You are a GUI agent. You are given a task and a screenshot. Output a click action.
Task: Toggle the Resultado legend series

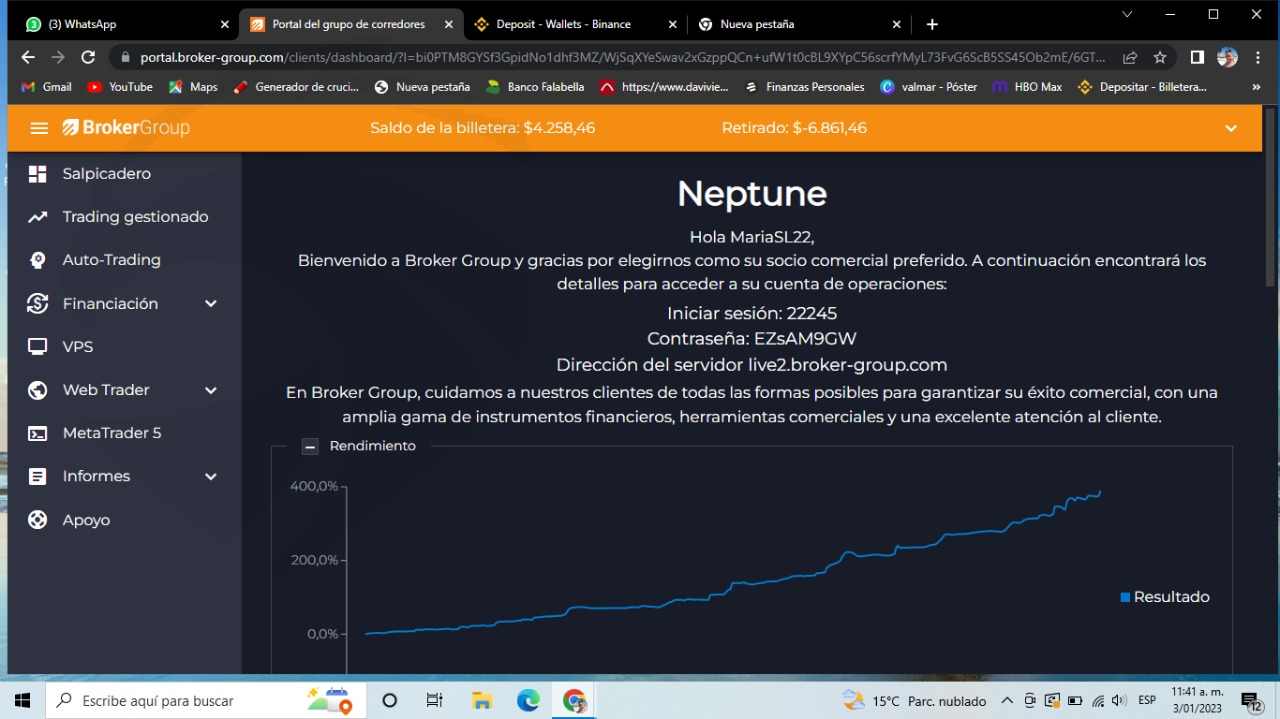(x=1165, y=597)
